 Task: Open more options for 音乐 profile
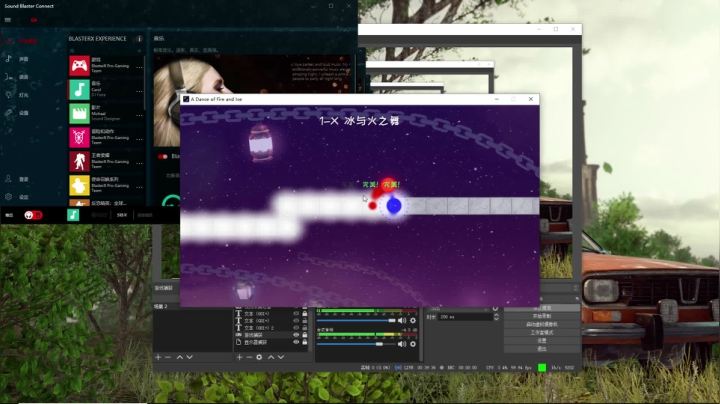[x=139, y=91]
